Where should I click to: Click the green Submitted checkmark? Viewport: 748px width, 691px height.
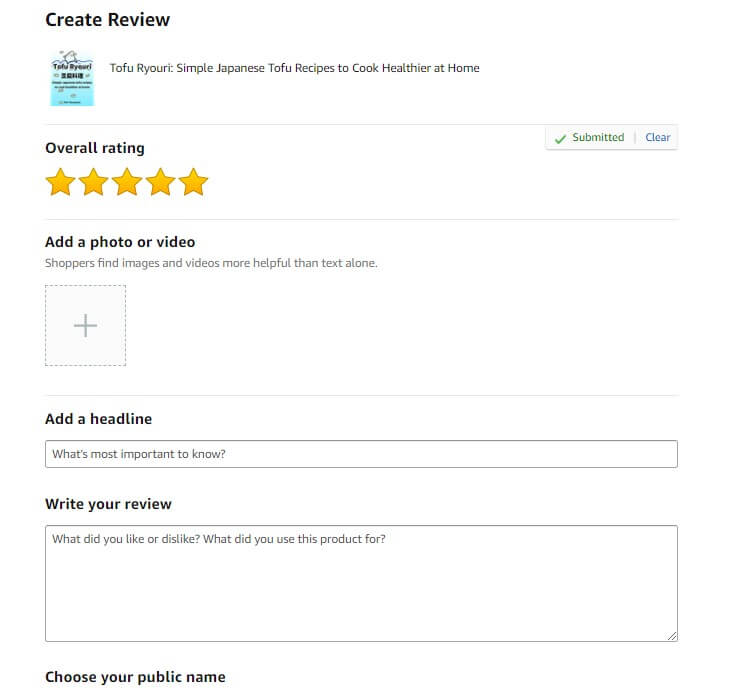(560, 138)
